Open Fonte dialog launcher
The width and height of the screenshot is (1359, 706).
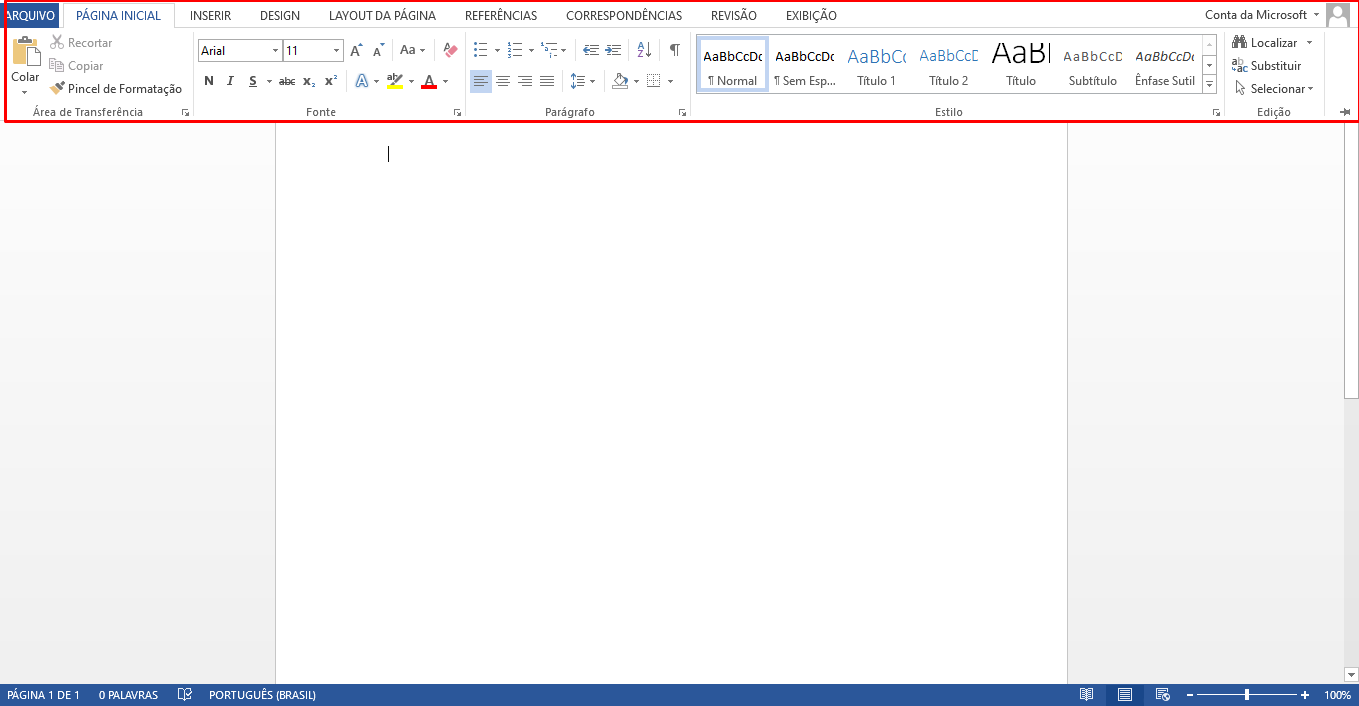457,113
